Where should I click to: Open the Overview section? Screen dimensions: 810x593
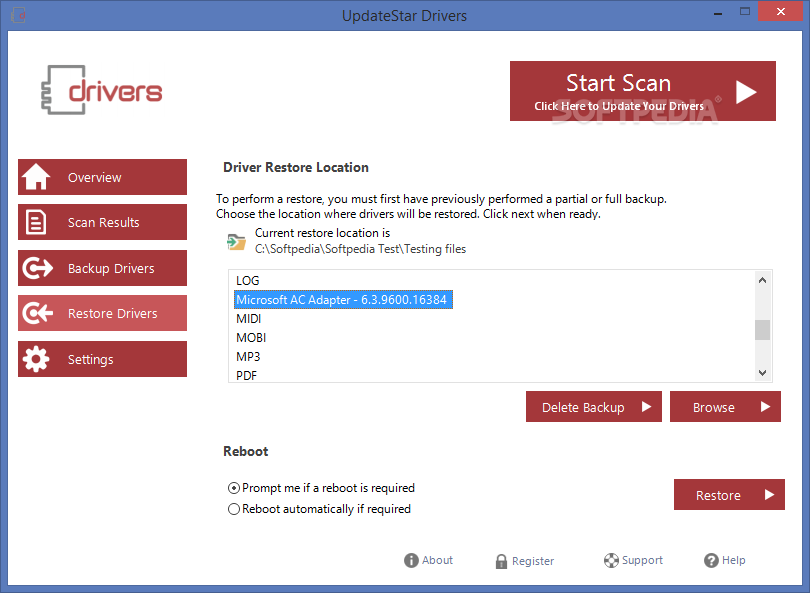pyautogui.click(x=102, y=177)
